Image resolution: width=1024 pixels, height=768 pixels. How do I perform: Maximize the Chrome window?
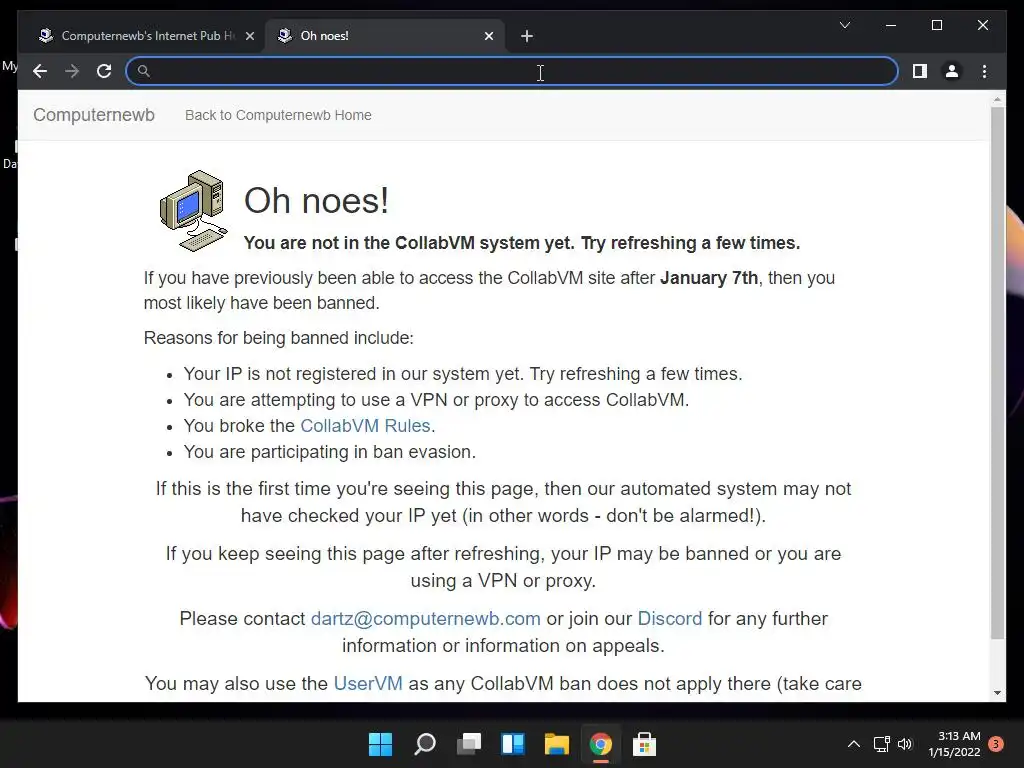(936, 25)
